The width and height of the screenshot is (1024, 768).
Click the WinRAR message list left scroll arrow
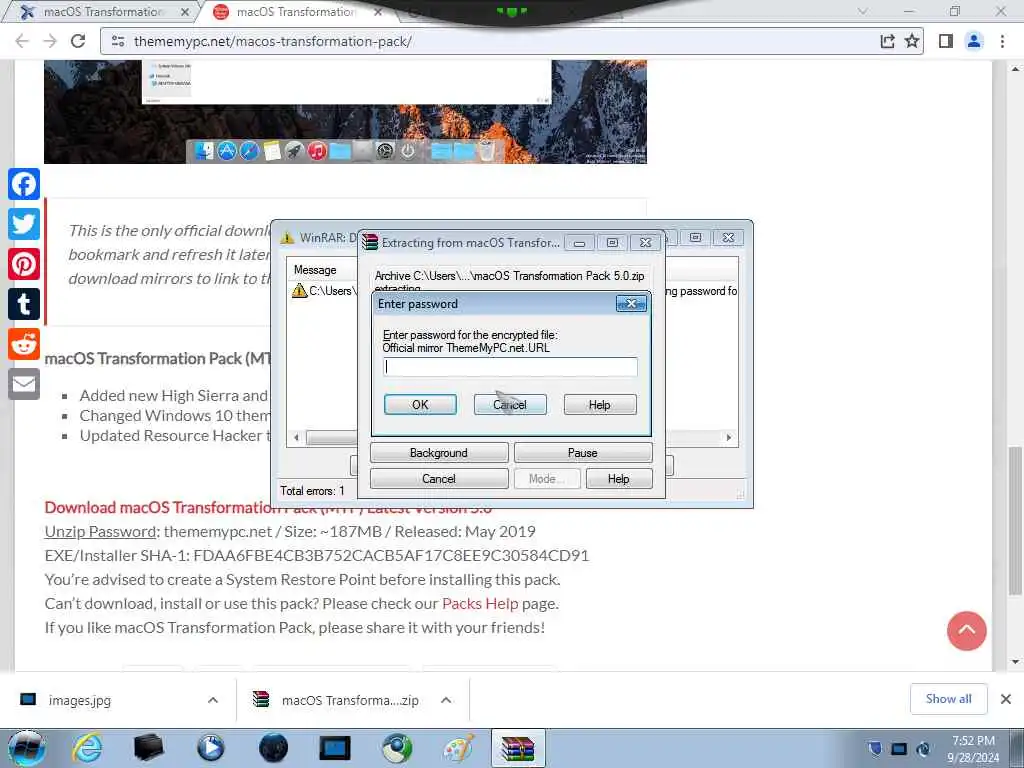tap(296, 438)
